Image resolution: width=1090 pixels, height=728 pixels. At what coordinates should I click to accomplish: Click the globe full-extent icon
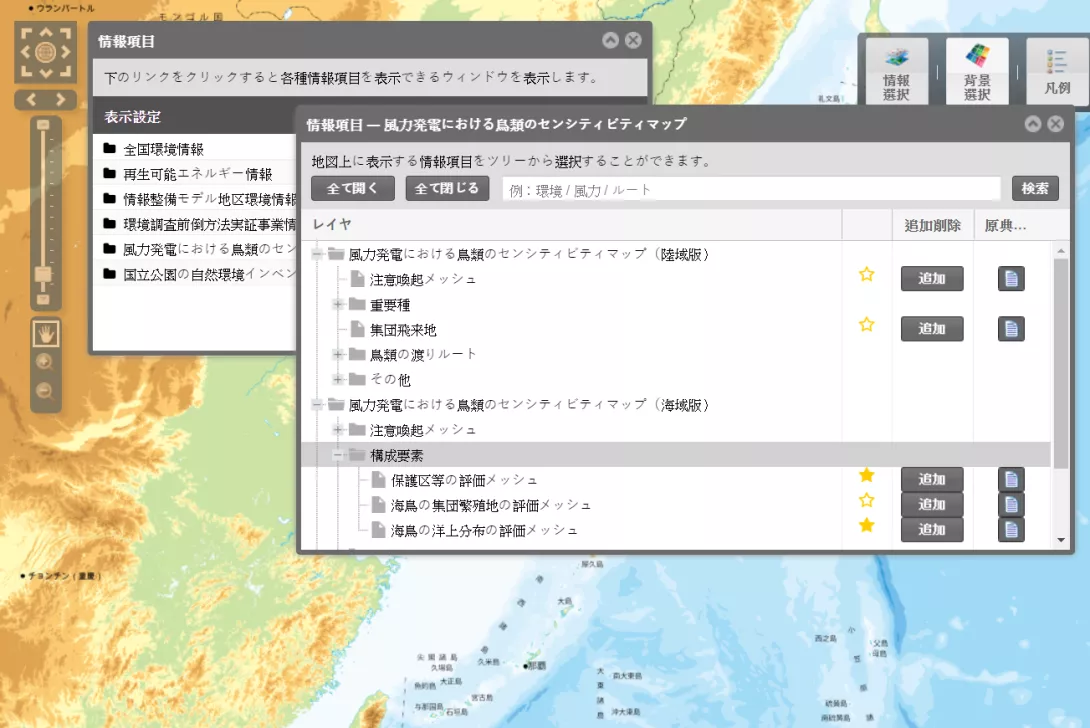pos(45,52)
